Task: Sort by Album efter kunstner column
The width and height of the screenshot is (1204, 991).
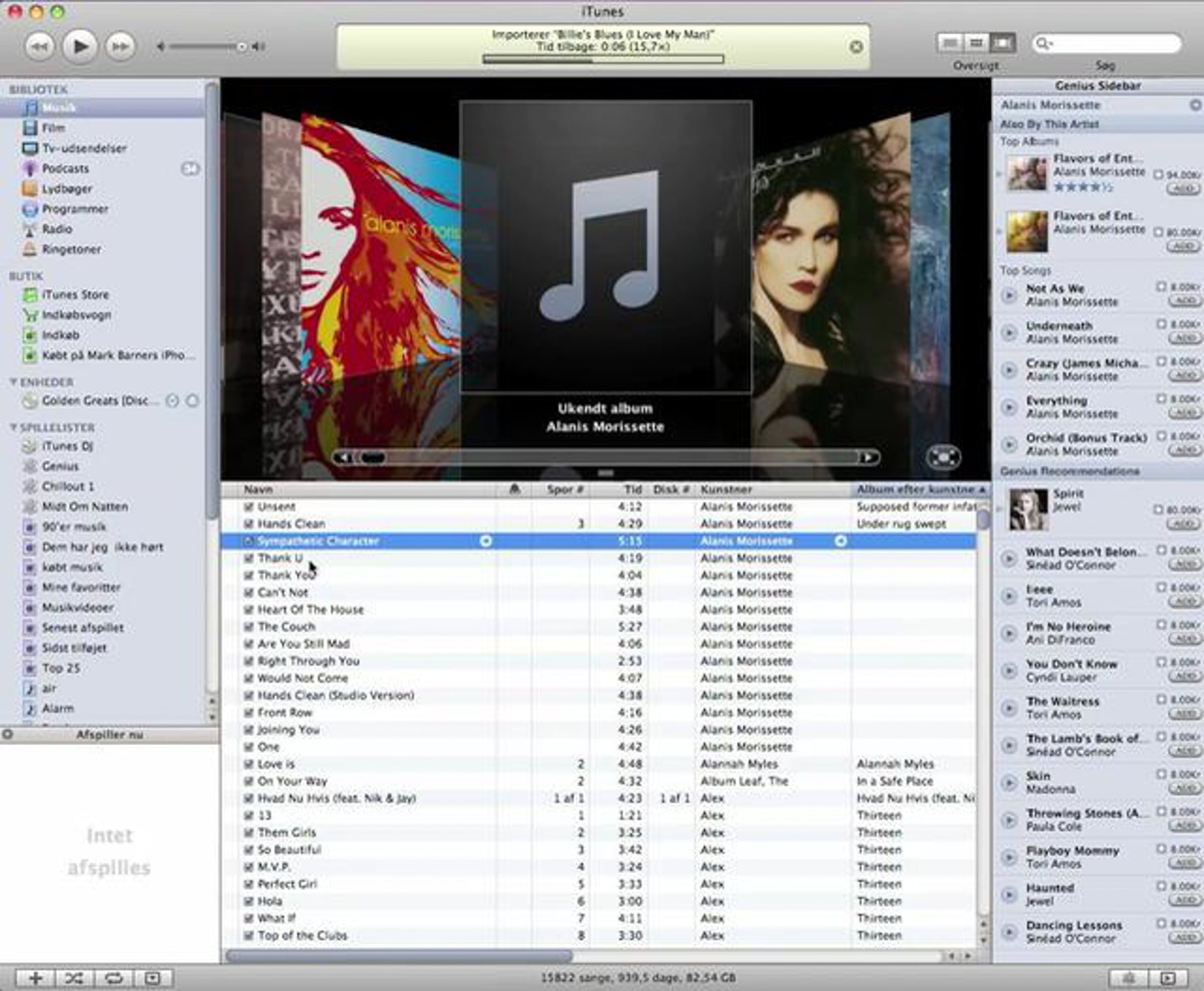Action: tap(919, 489)
